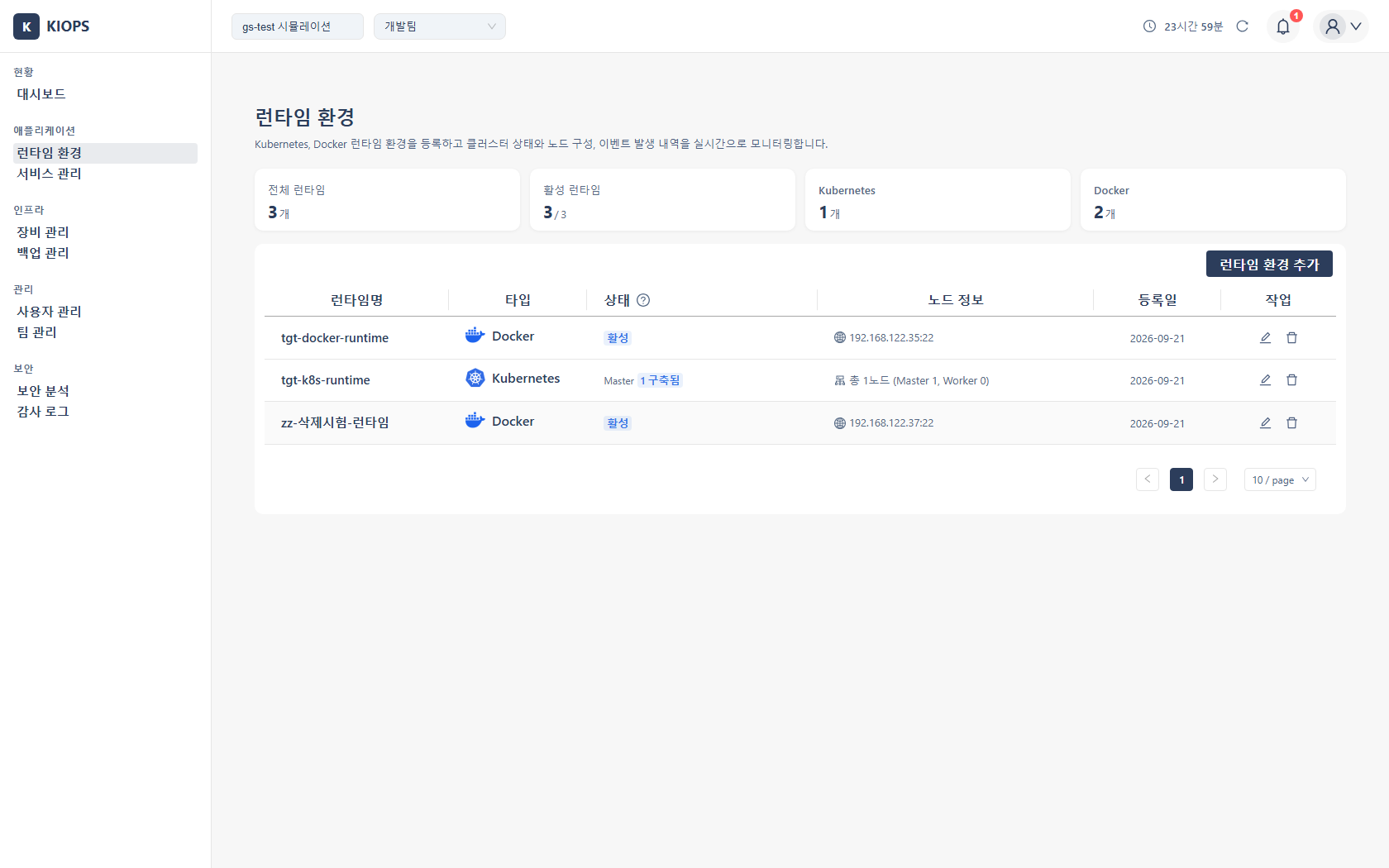Click the 런타임 환경 추가 button
The image size is (1389, 868).
coord(1269,264)
